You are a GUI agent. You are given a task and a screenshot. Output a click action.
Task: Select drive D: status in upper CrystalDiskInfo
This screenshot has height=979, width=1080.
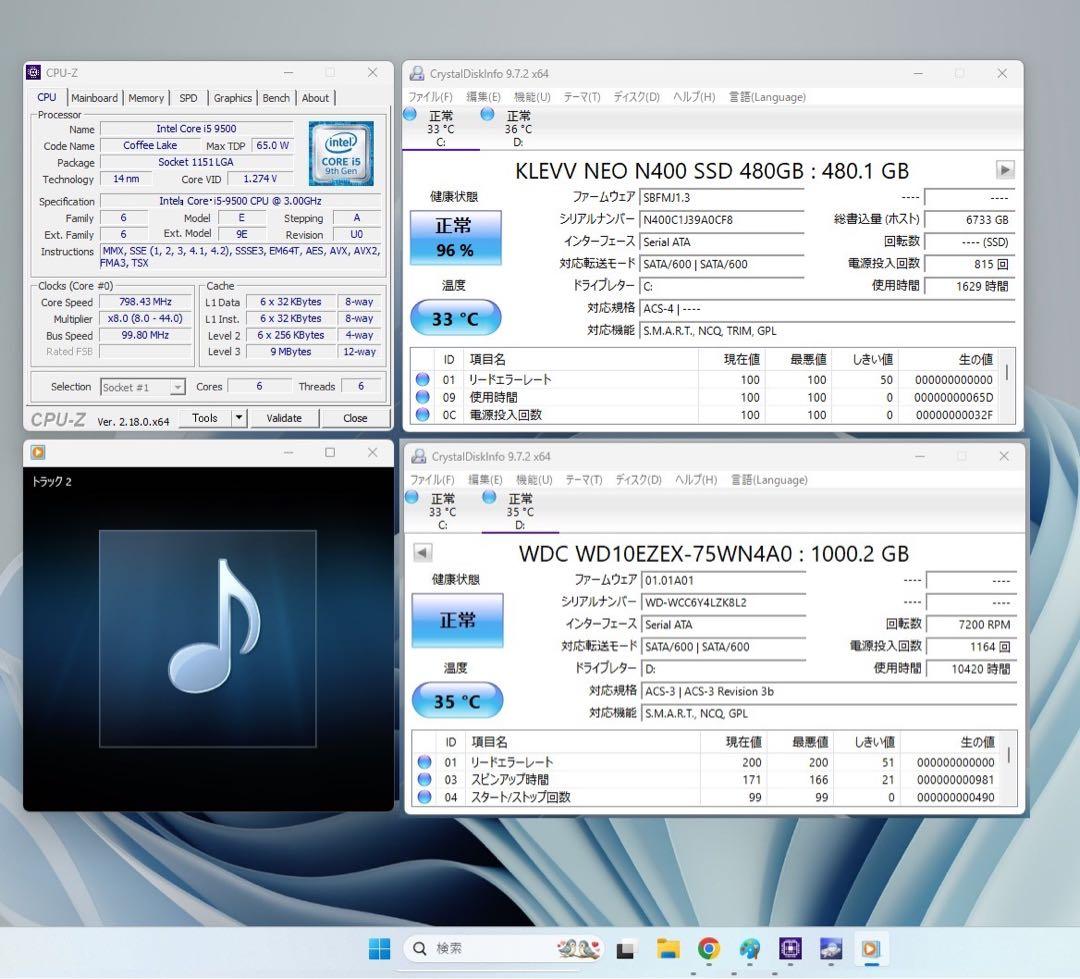[518, 128]
